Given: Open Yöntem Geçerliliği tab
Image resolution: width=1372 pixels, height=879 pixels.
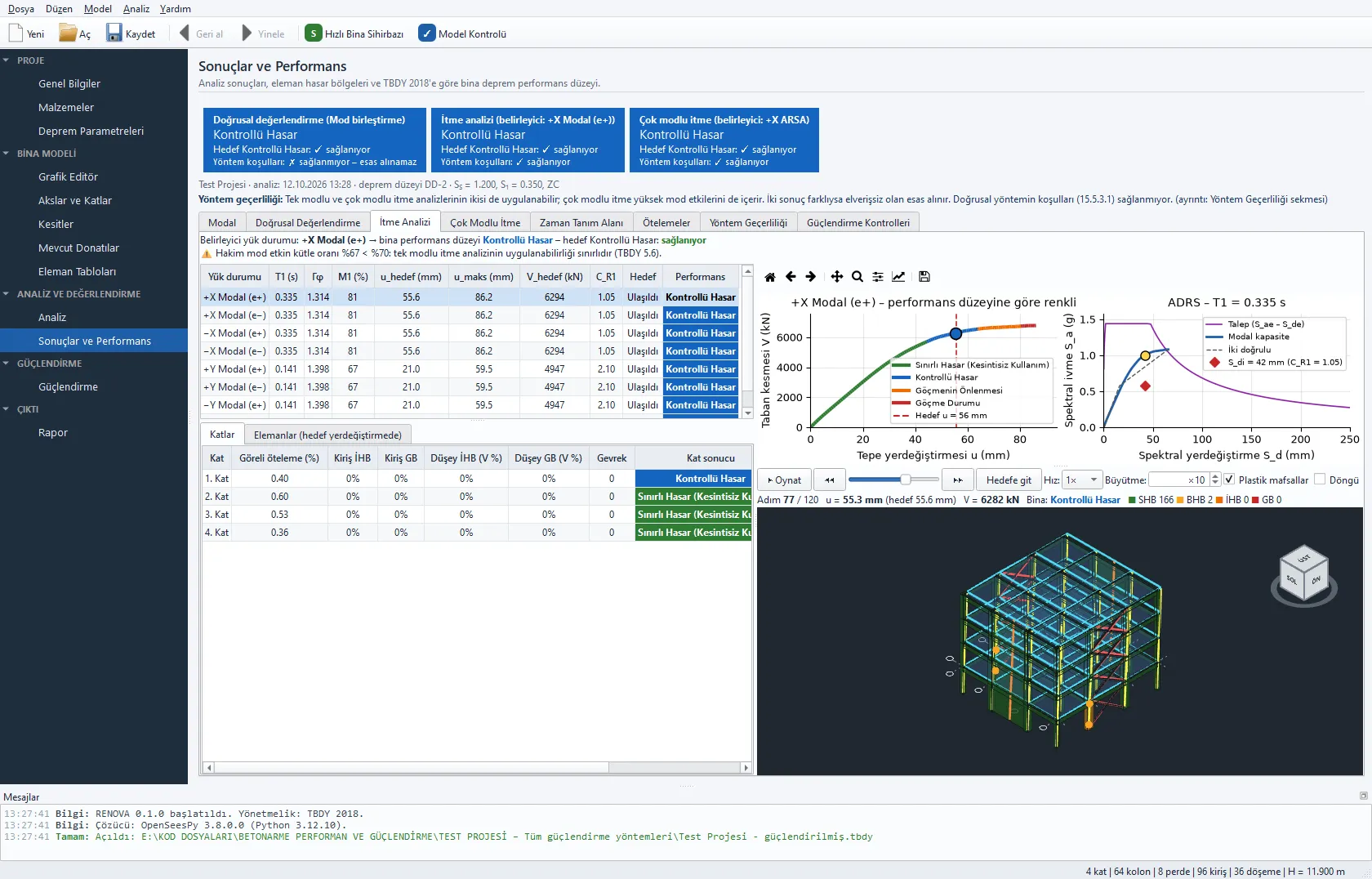Looking at the screenshot, I should 748,222.
